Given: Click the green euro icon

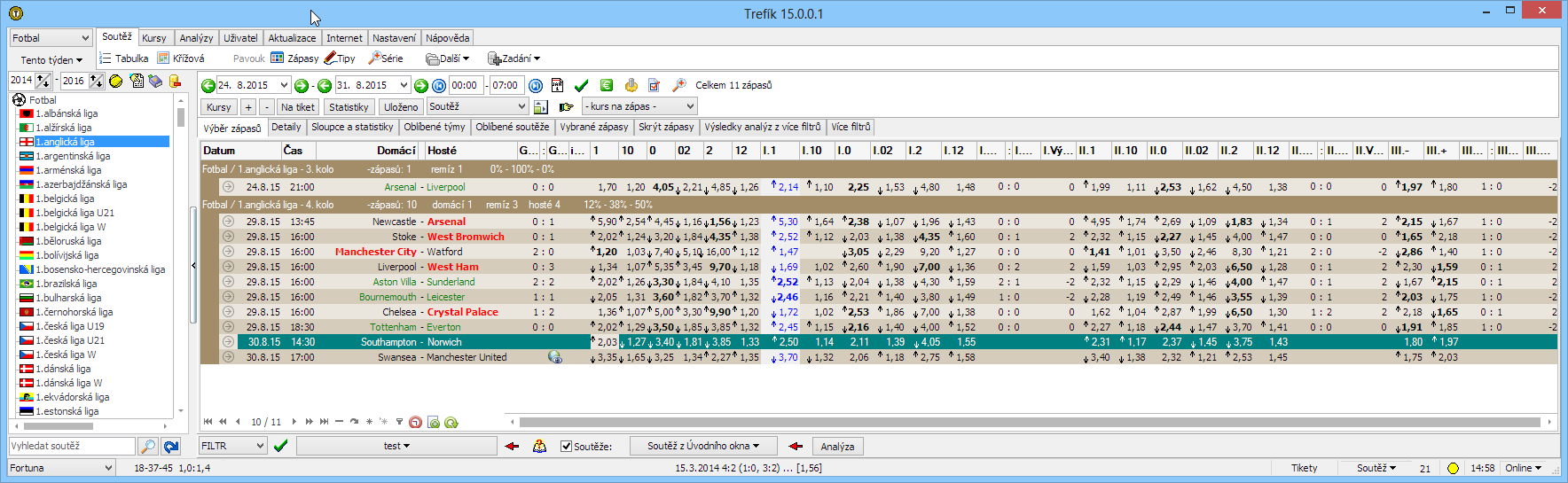Looking at the screenshot, I should (x=607, y=86).
